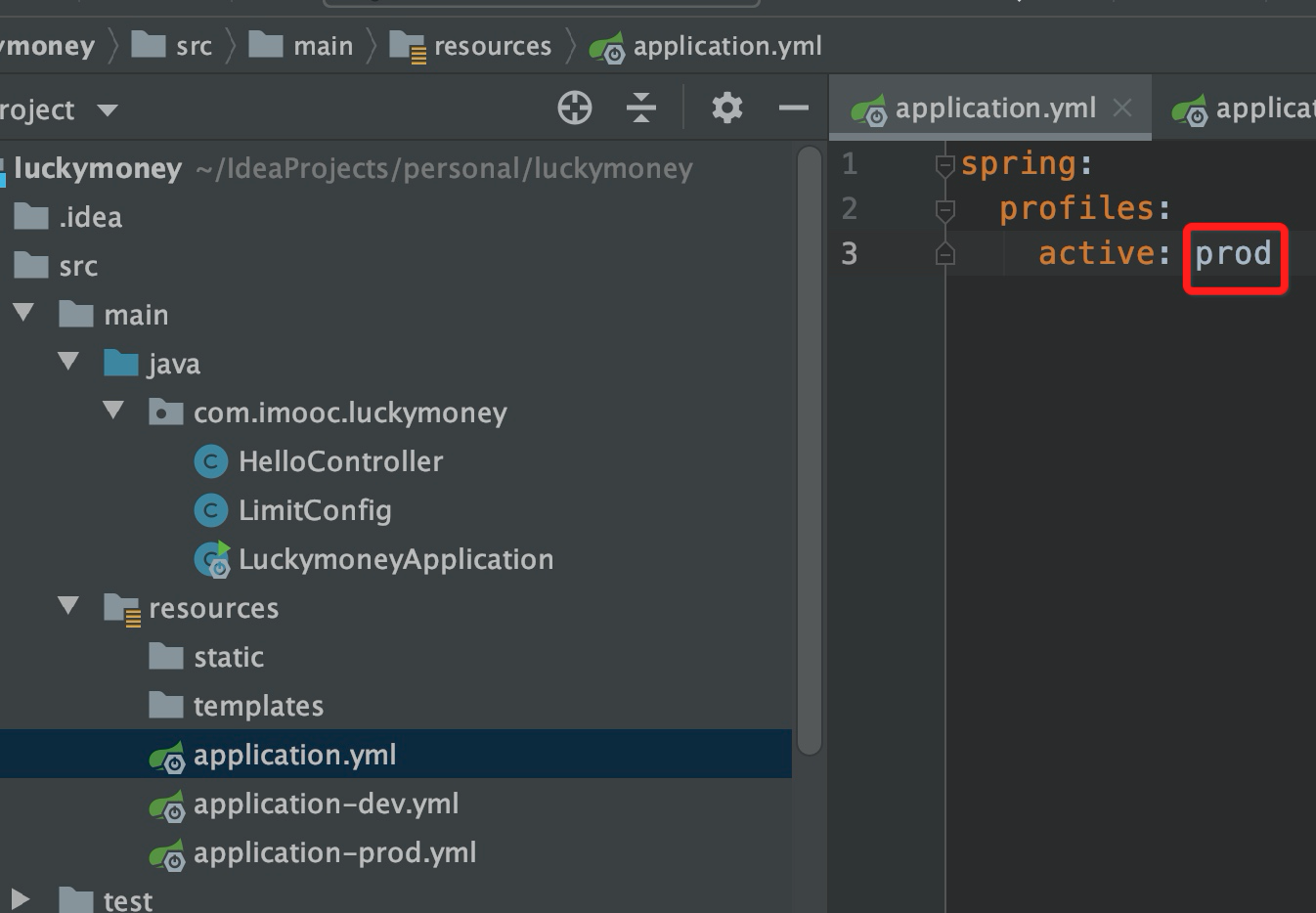Click the resources folder icon in tree
1316x913 pixels.
[122, 609]
